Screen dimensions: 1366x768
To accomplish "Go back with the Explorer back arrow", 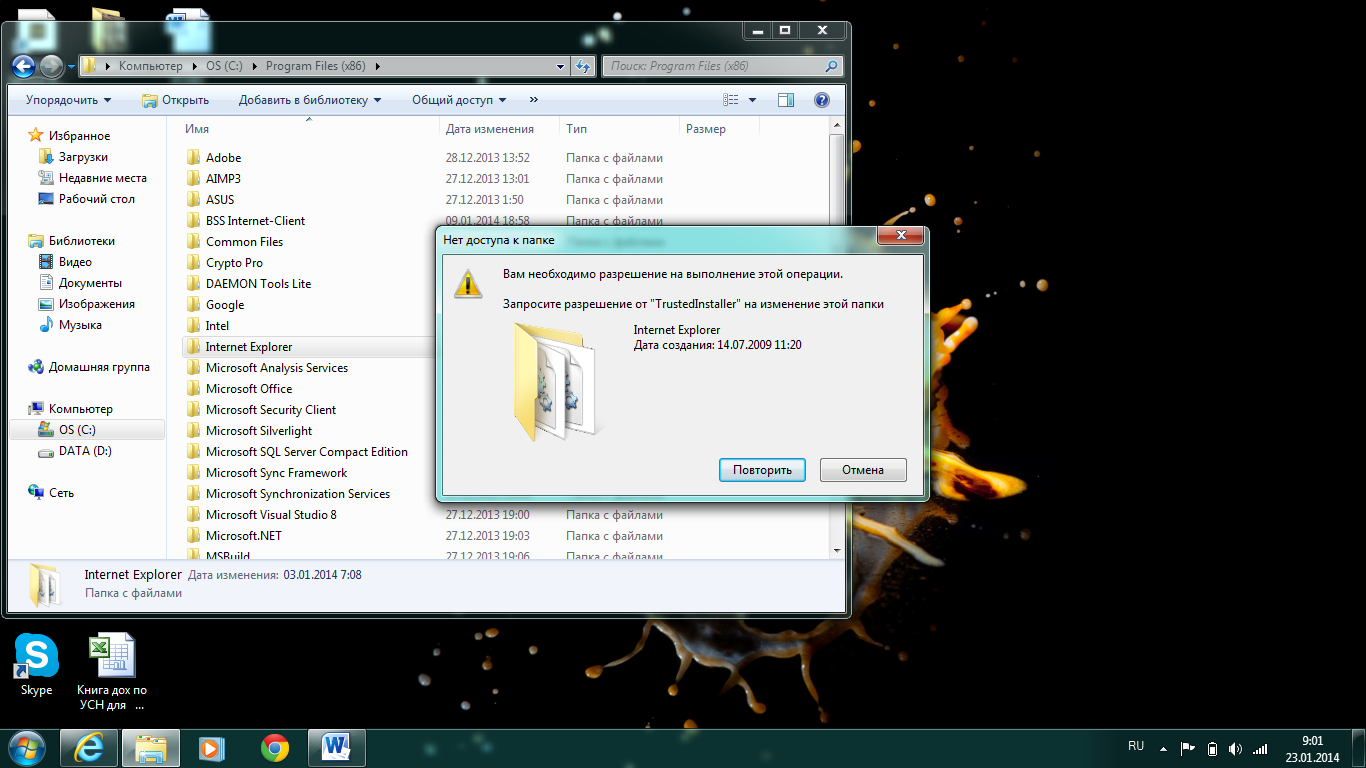I will pos(24,67).
